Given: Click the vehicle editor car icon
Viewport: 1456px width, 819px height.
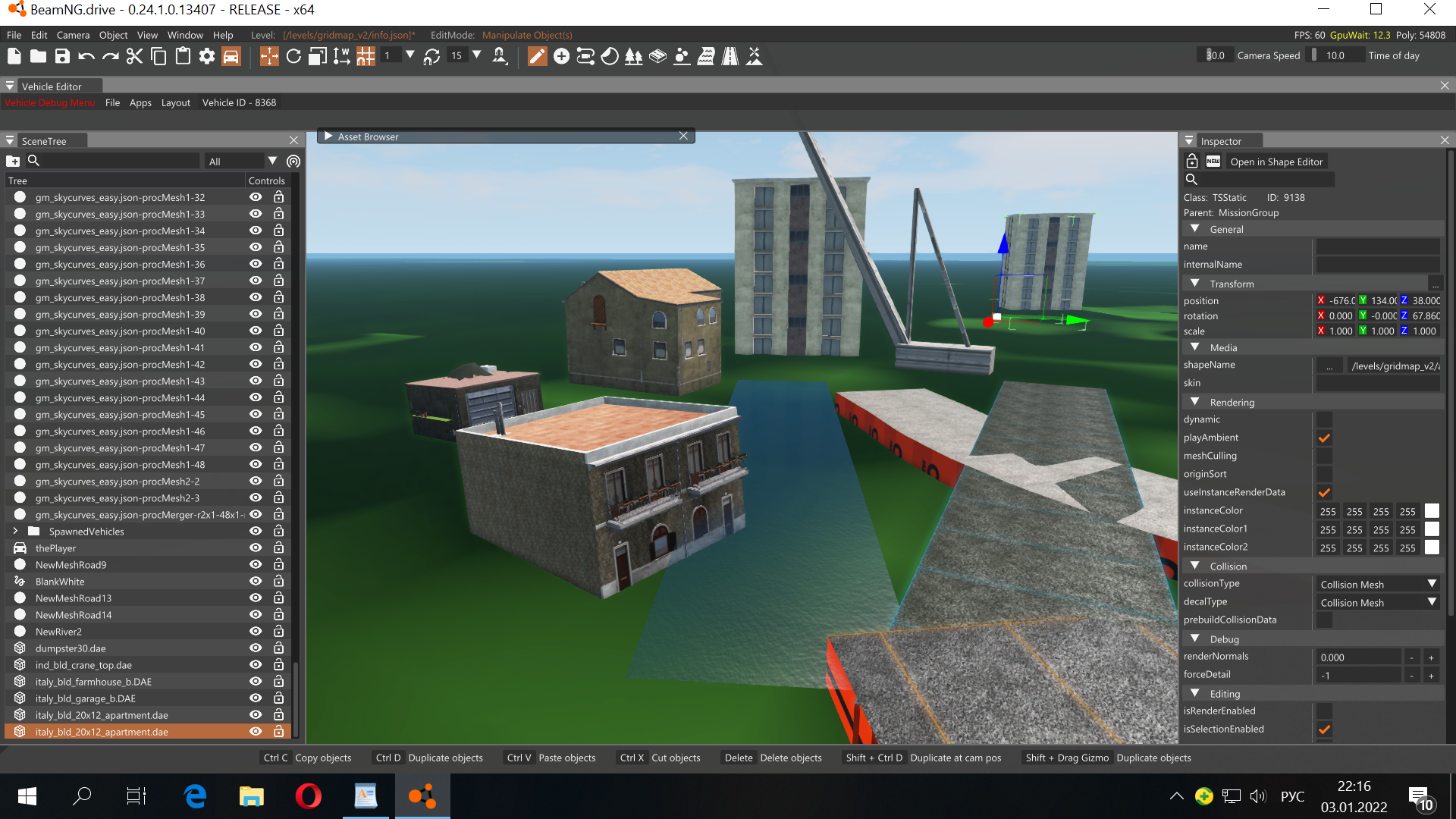Looking at the screenshot, I should (231, 56).
